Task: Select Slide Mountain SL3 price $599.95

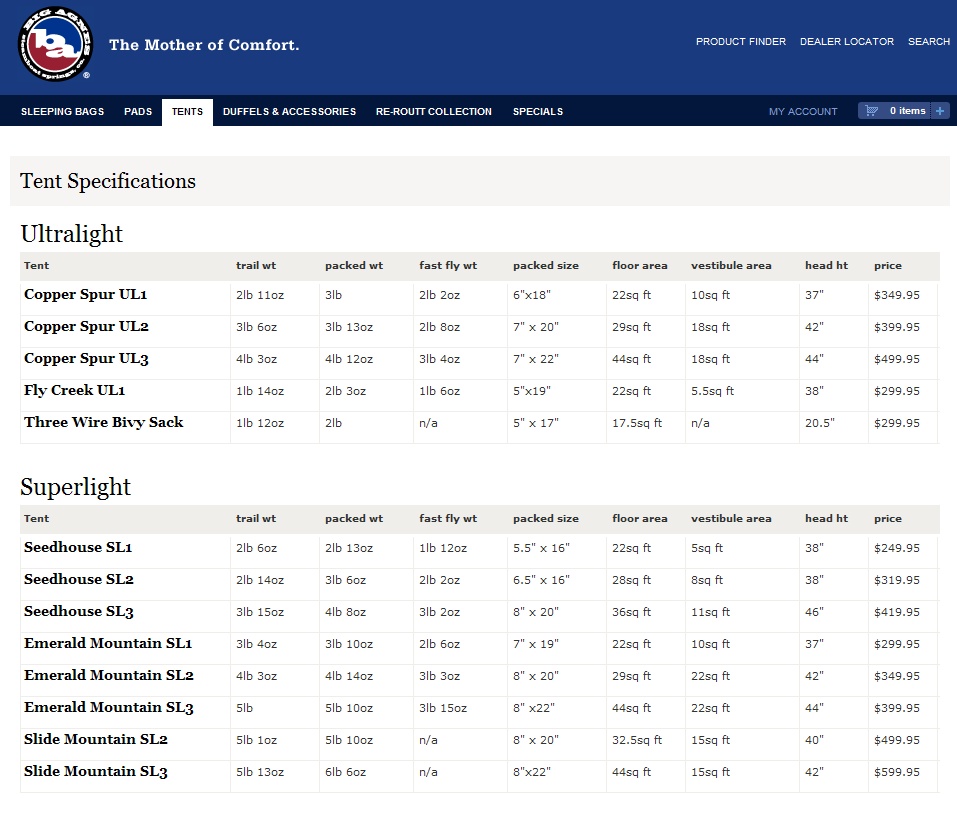Action: (x=897, y=772)
